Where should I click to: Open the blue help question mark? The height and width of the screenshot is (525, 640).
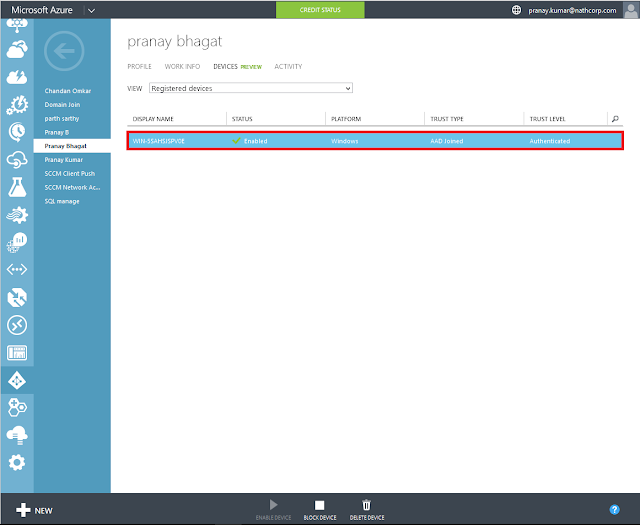(614, 509)
